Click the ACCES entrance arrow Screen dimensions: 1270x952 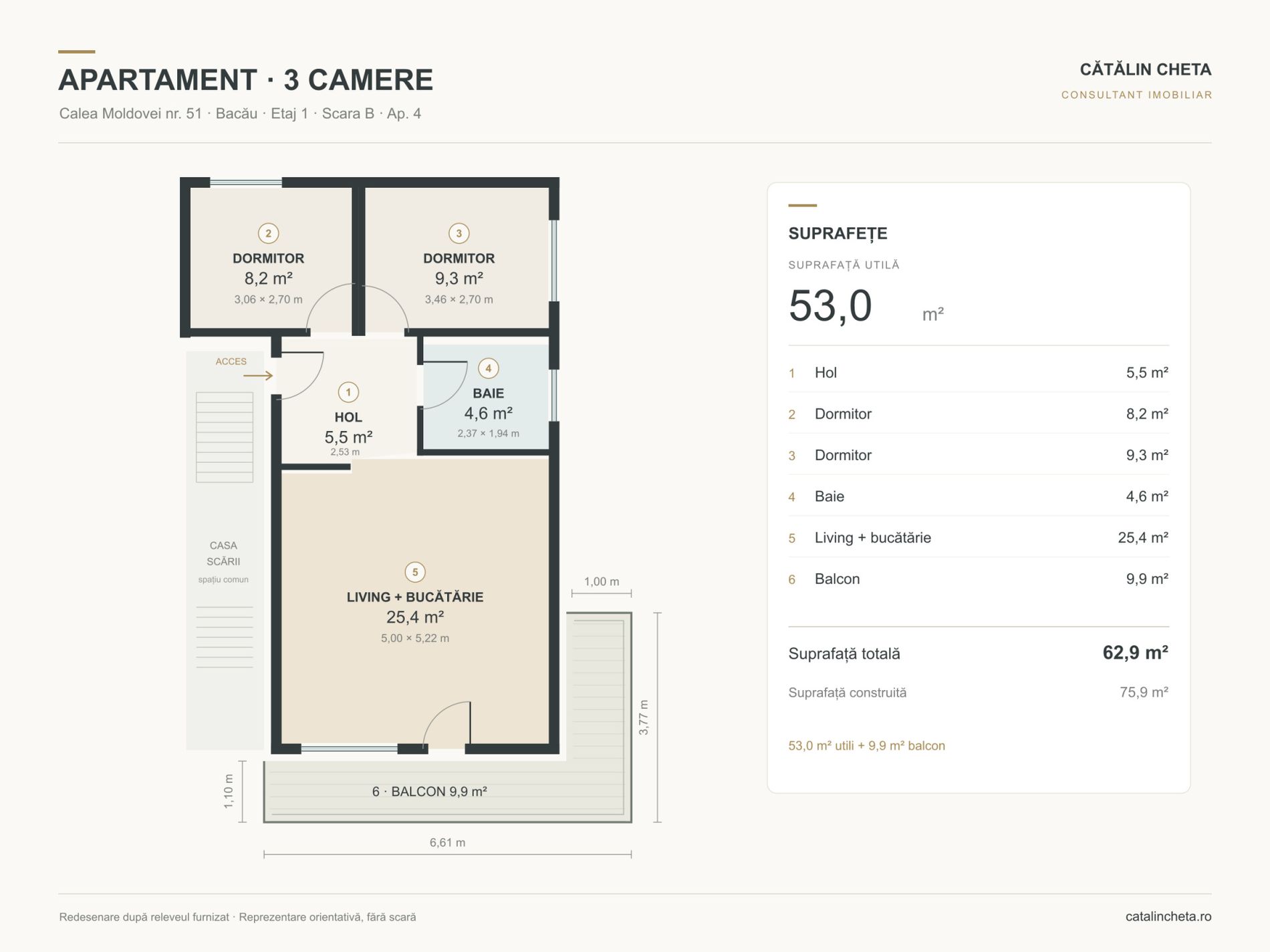258,375
